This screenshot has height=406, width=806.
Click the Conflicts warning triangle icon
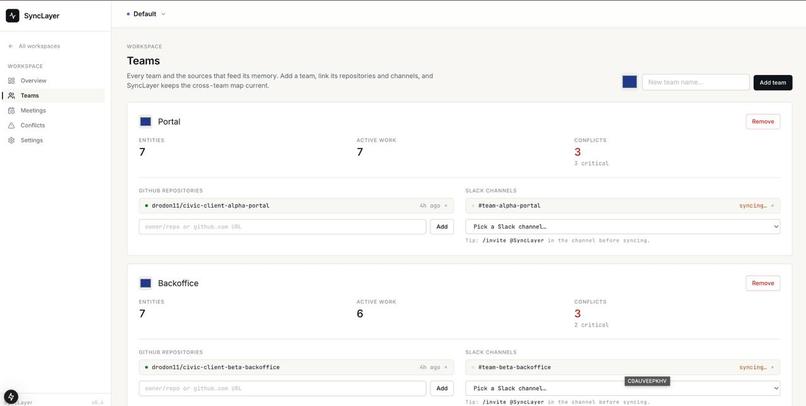pos(11,125)
